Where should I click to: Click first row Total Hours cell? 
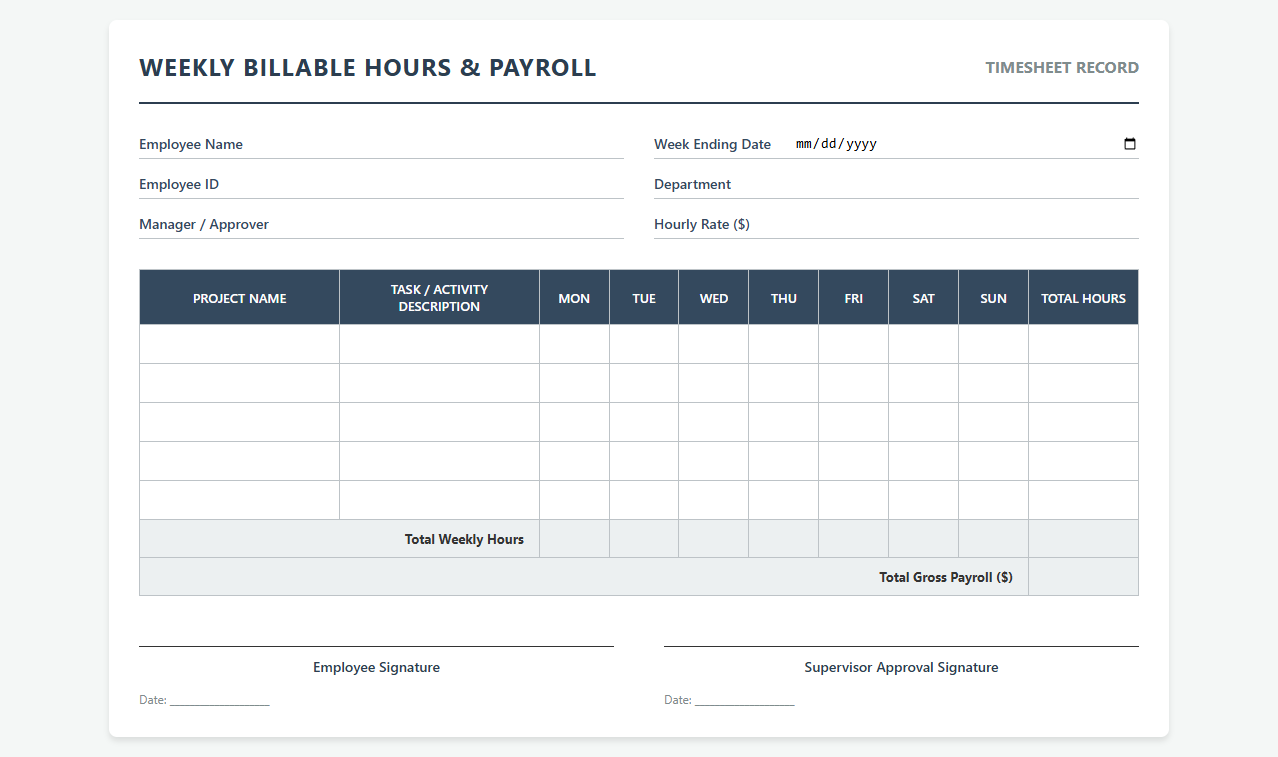(1084, 344)
